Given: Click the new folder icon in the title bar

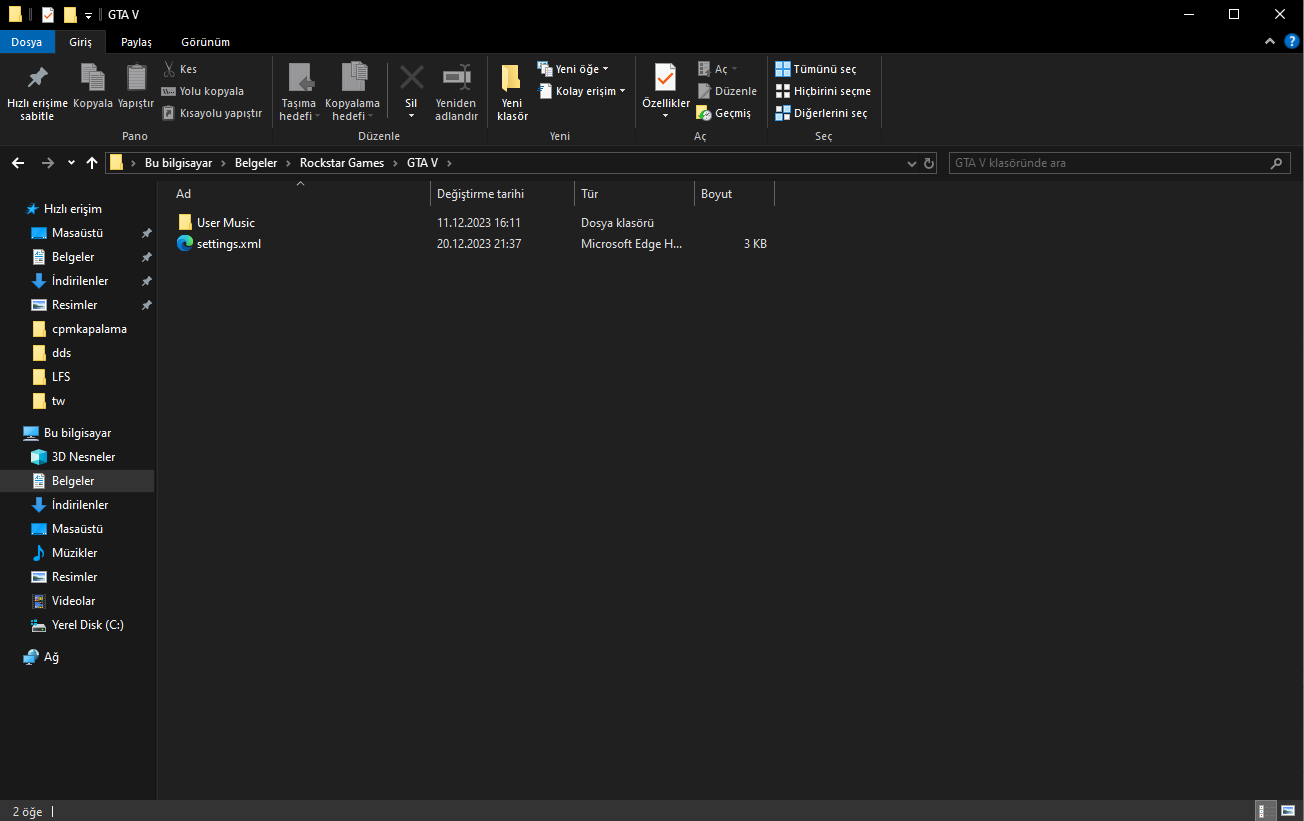Looking at the screenshot, I should click(x=70, y=14).
